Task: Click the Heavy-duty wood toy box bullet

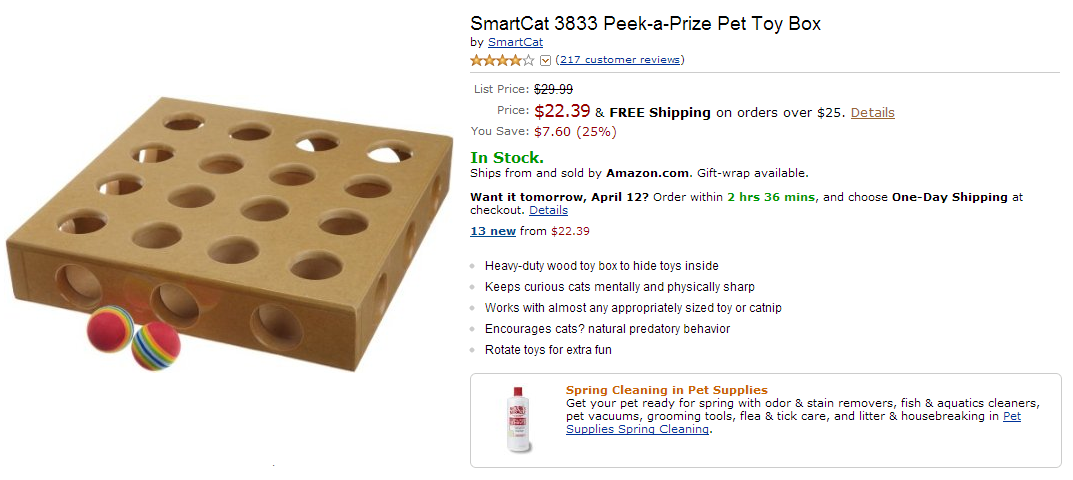Action: 601,266
